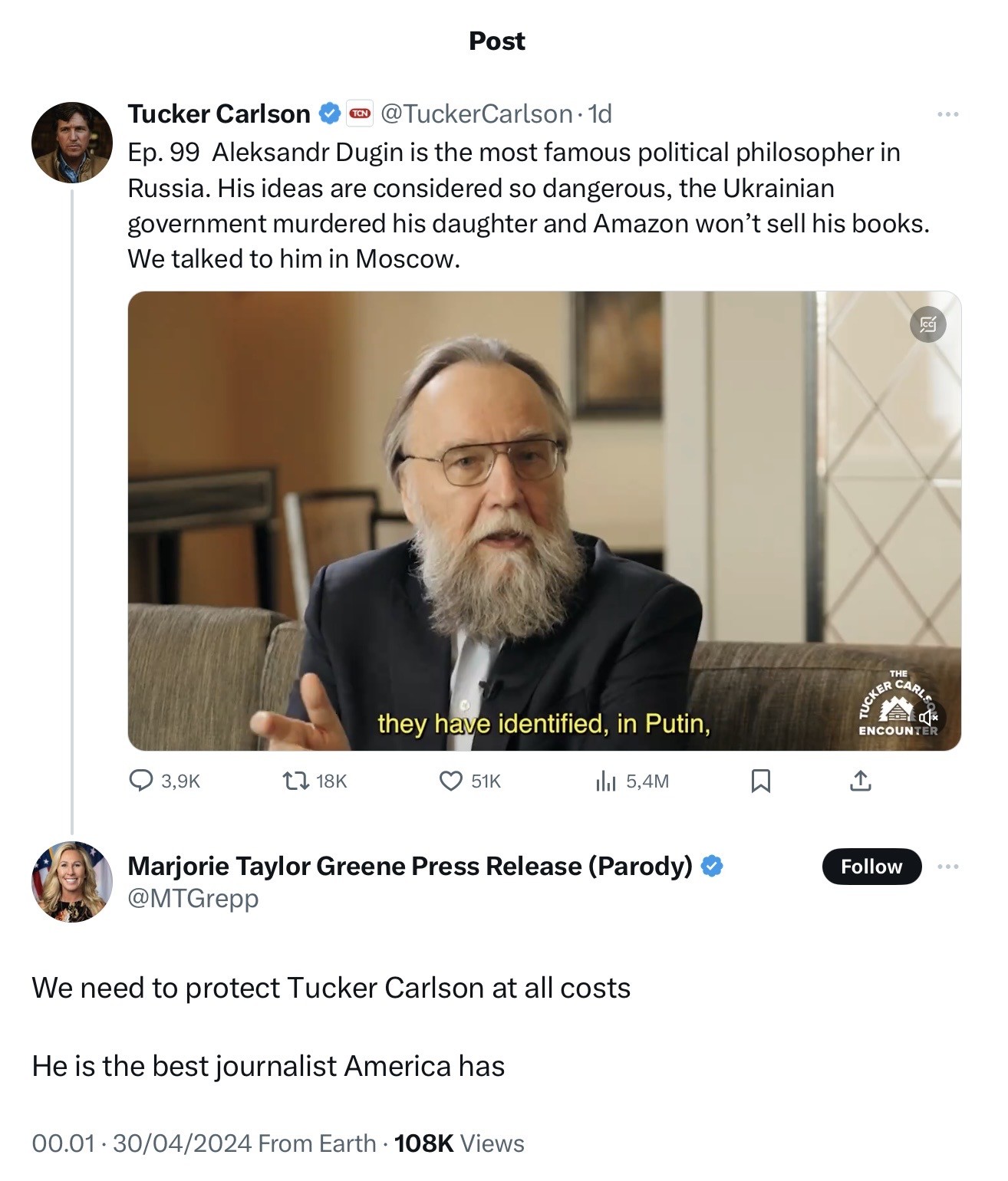Open the more options menu beside the Follow button

click(x=947, y=867)
